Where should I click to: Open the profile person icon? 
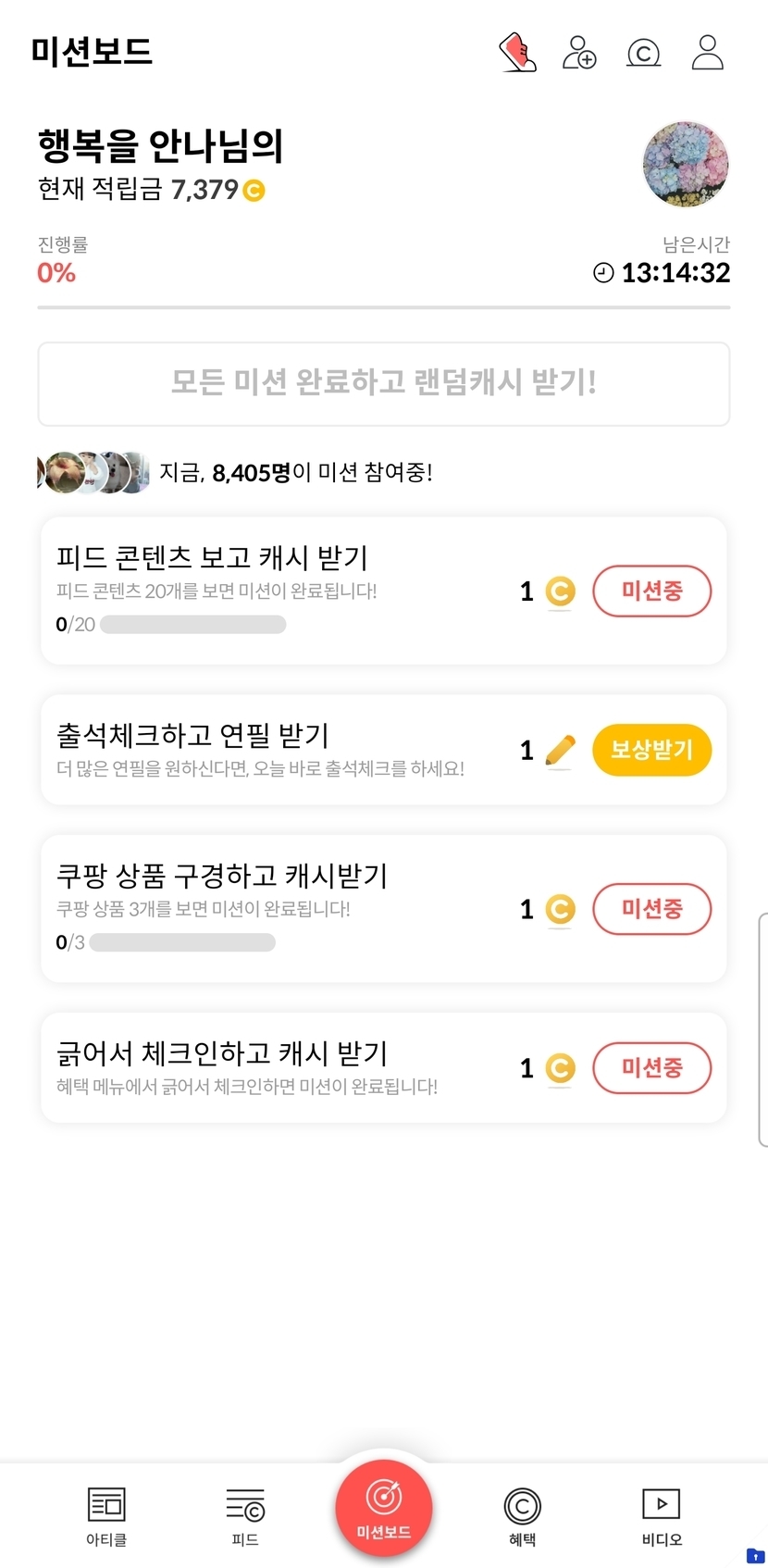(x=708, y=53)
